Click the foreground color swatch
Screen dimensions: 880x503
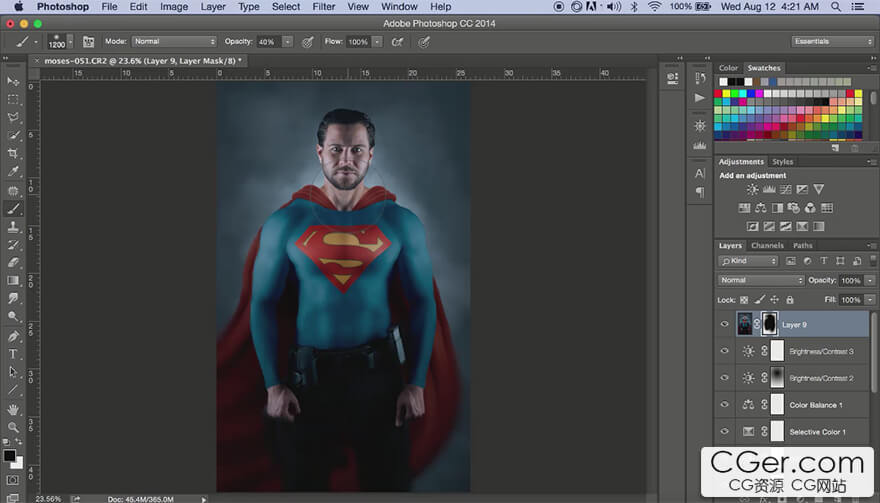(10, 456)
